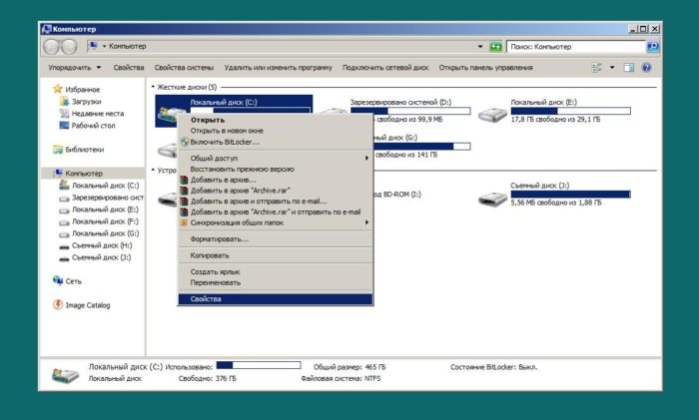Click the Image Catalog icon

58,305
